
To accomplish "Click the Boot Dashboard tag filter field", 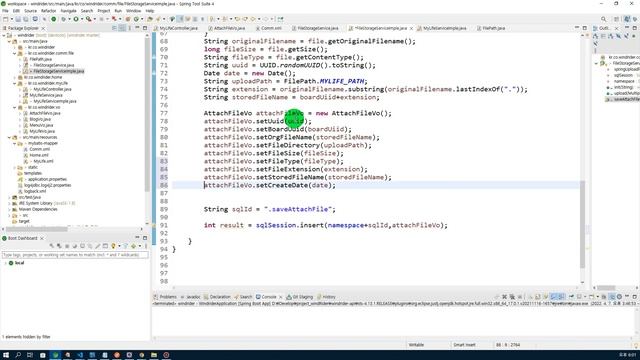I will pos(75,255).
